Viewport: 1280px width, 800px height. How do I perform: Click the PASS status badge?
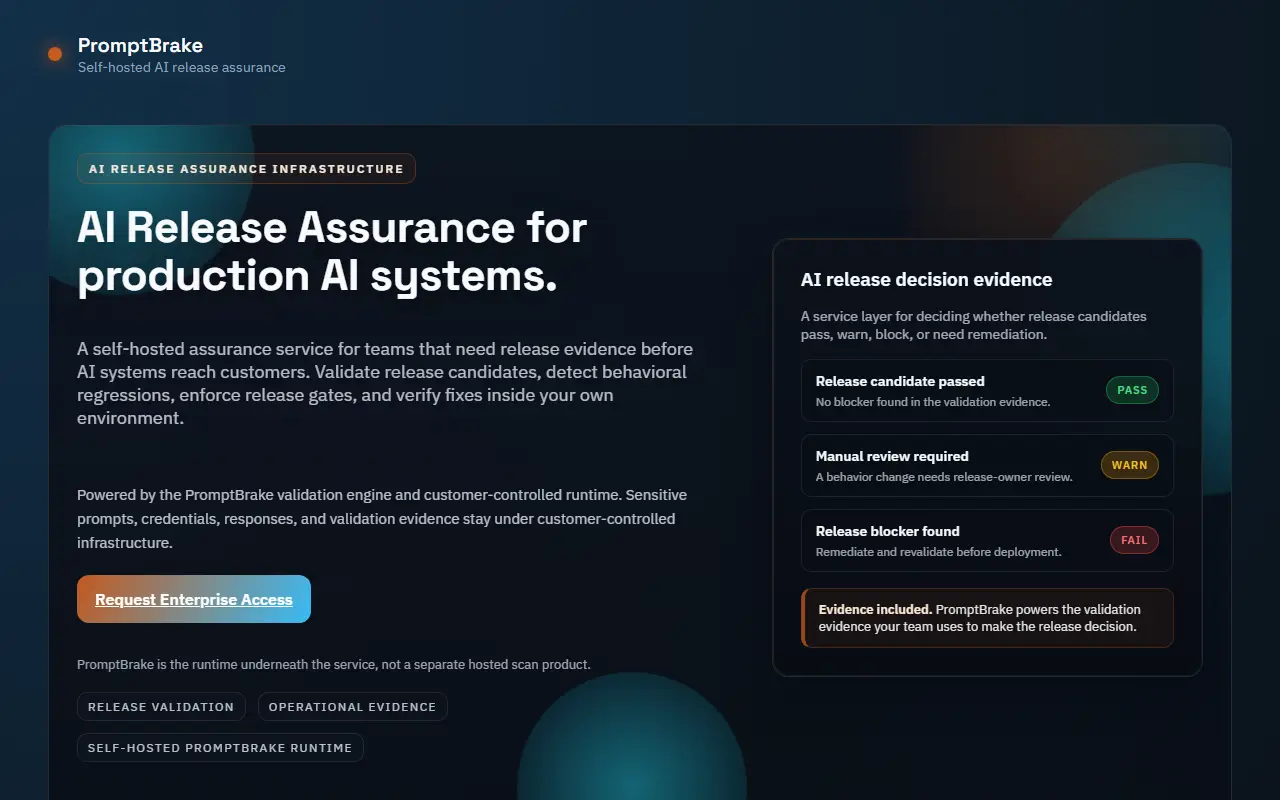(x=1132, y=390)
